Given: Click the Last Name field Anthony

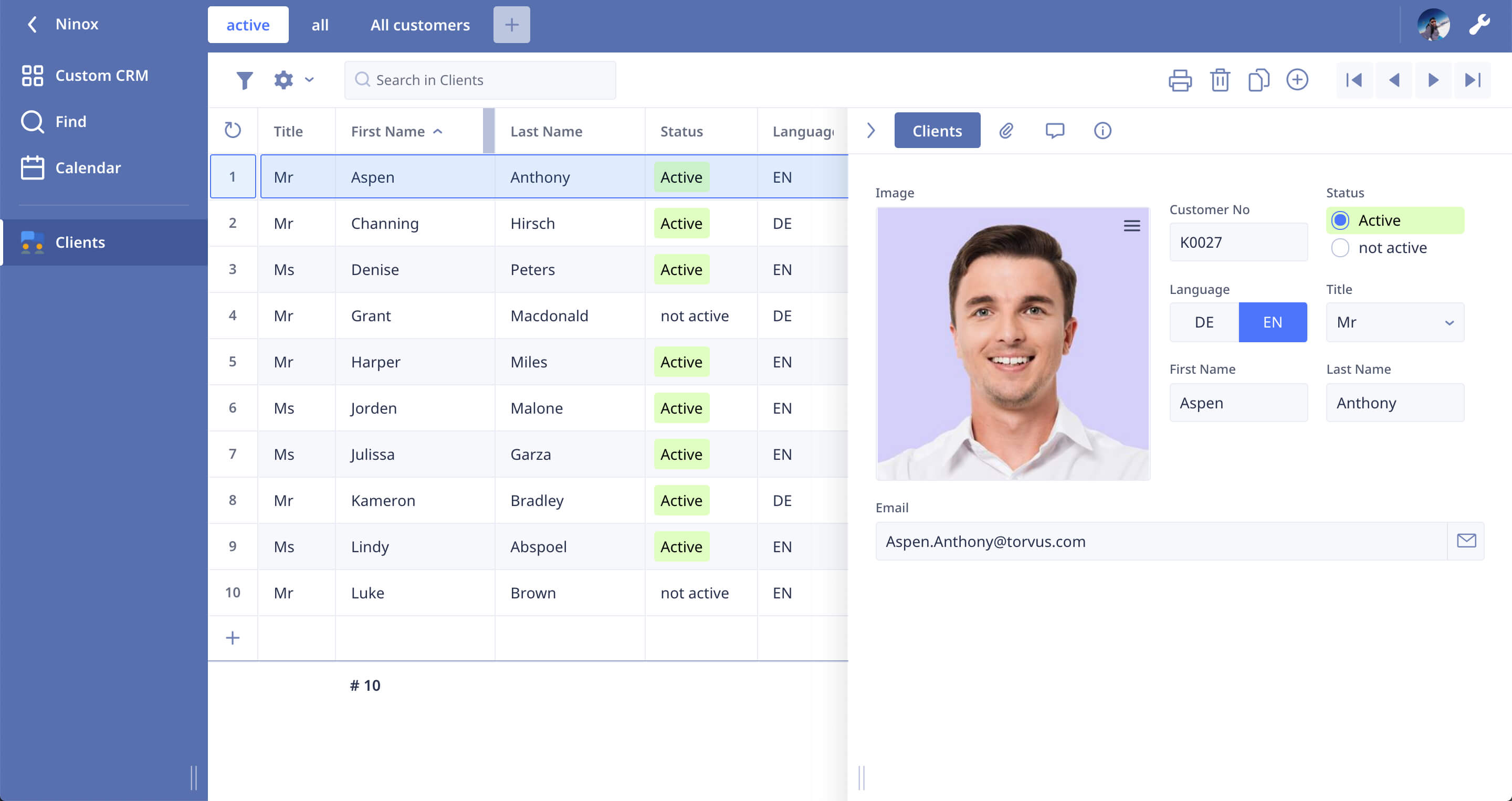Looking at the screenshot, I should coord(1394,403).
